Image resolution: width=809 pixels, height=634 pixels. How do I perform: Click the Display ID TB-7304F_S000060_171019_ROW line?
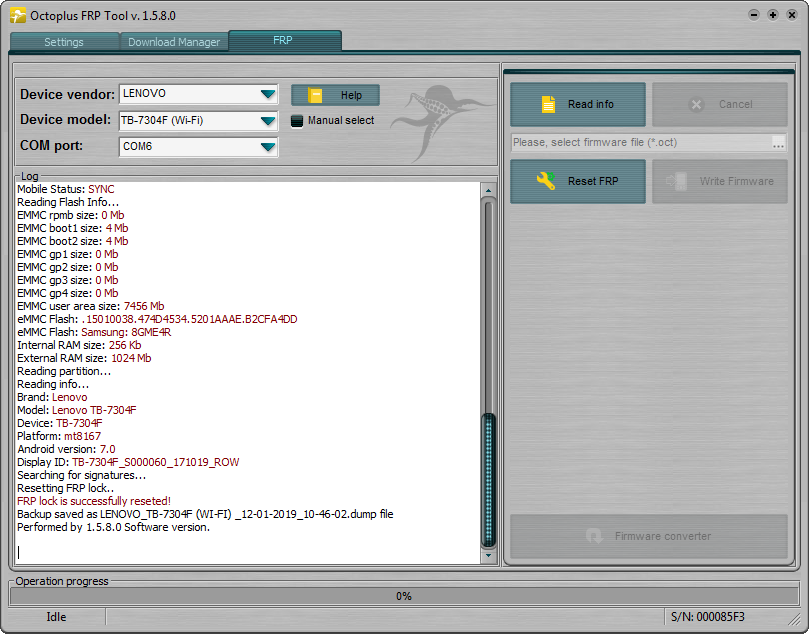tap(128, 462)
